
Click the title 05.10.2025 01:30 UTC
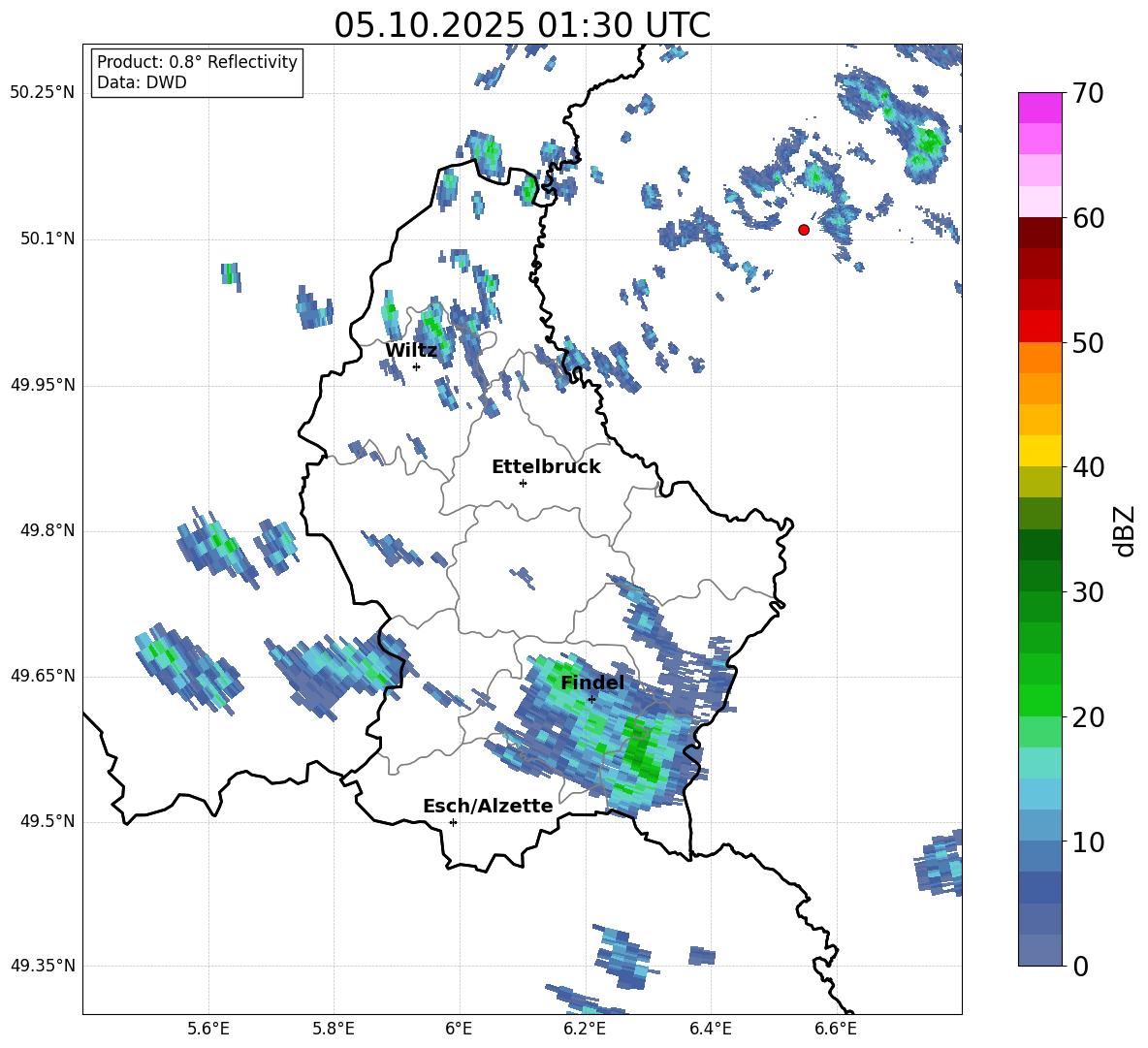pyautogui.click(x=522, y=25)
